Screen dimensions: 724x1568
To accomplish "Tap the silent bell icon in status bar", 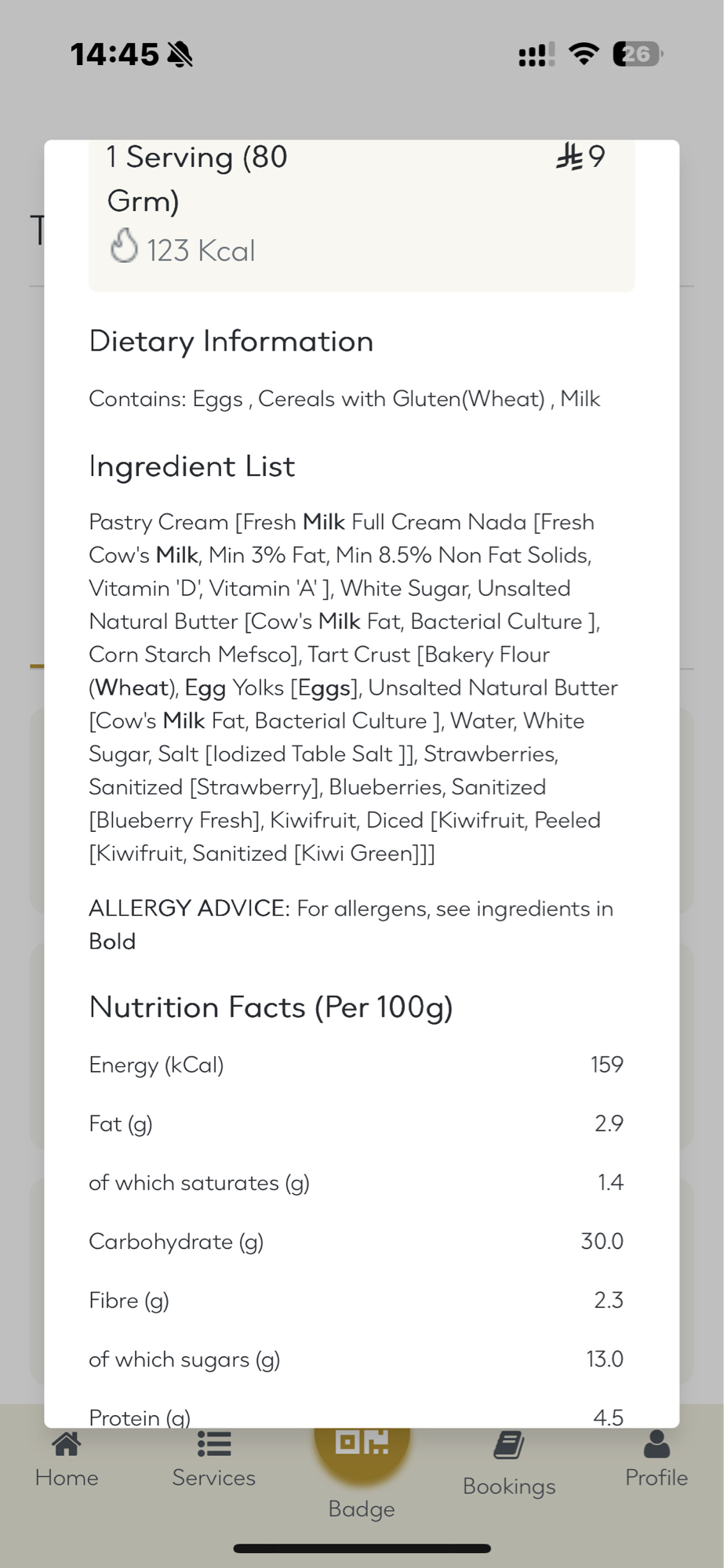I will 180,55.
